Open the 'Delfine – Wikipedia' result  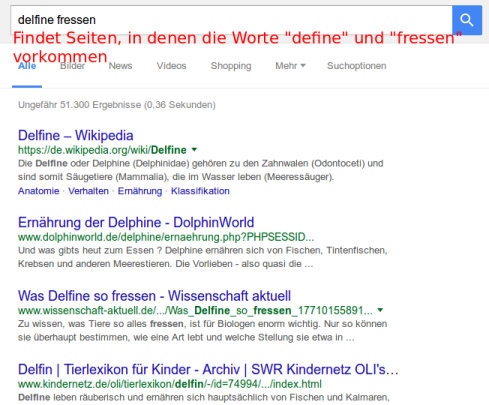coord(76,135)
